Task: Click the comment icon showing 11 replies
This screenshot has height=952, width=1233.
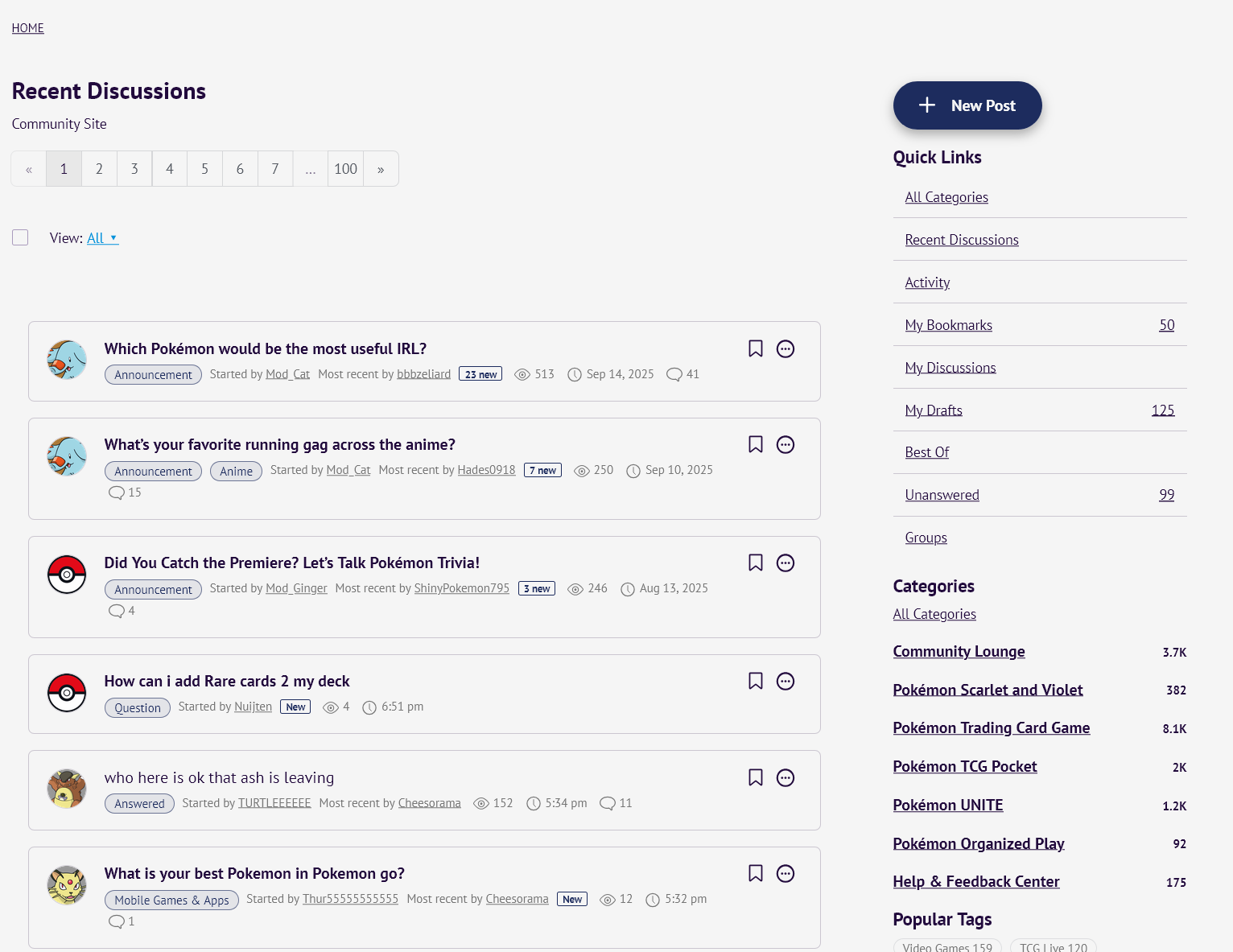Action: pos(608,803)
